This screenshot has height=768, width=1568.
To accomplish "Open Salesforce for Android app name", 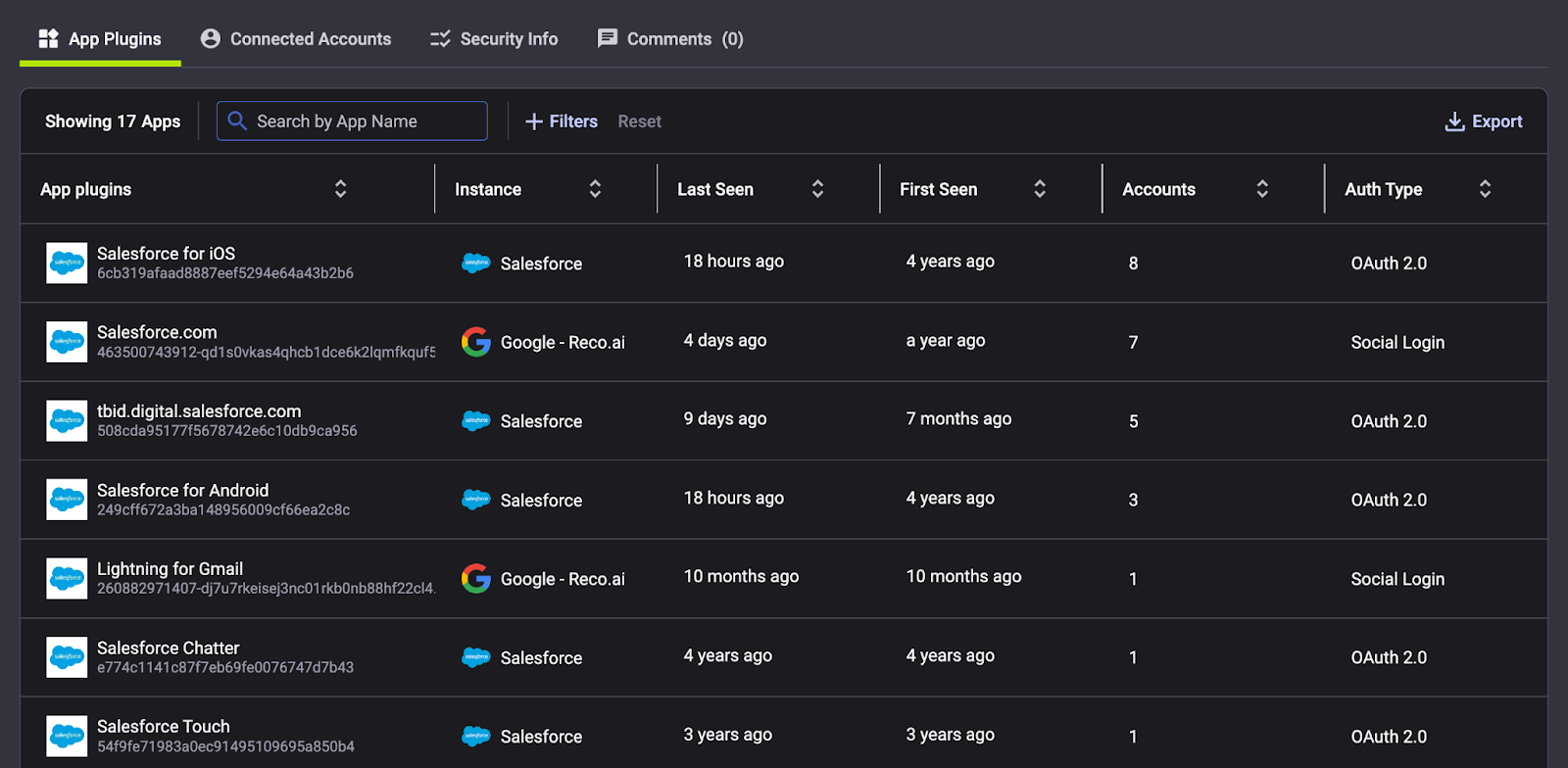I will click(182, 490).
